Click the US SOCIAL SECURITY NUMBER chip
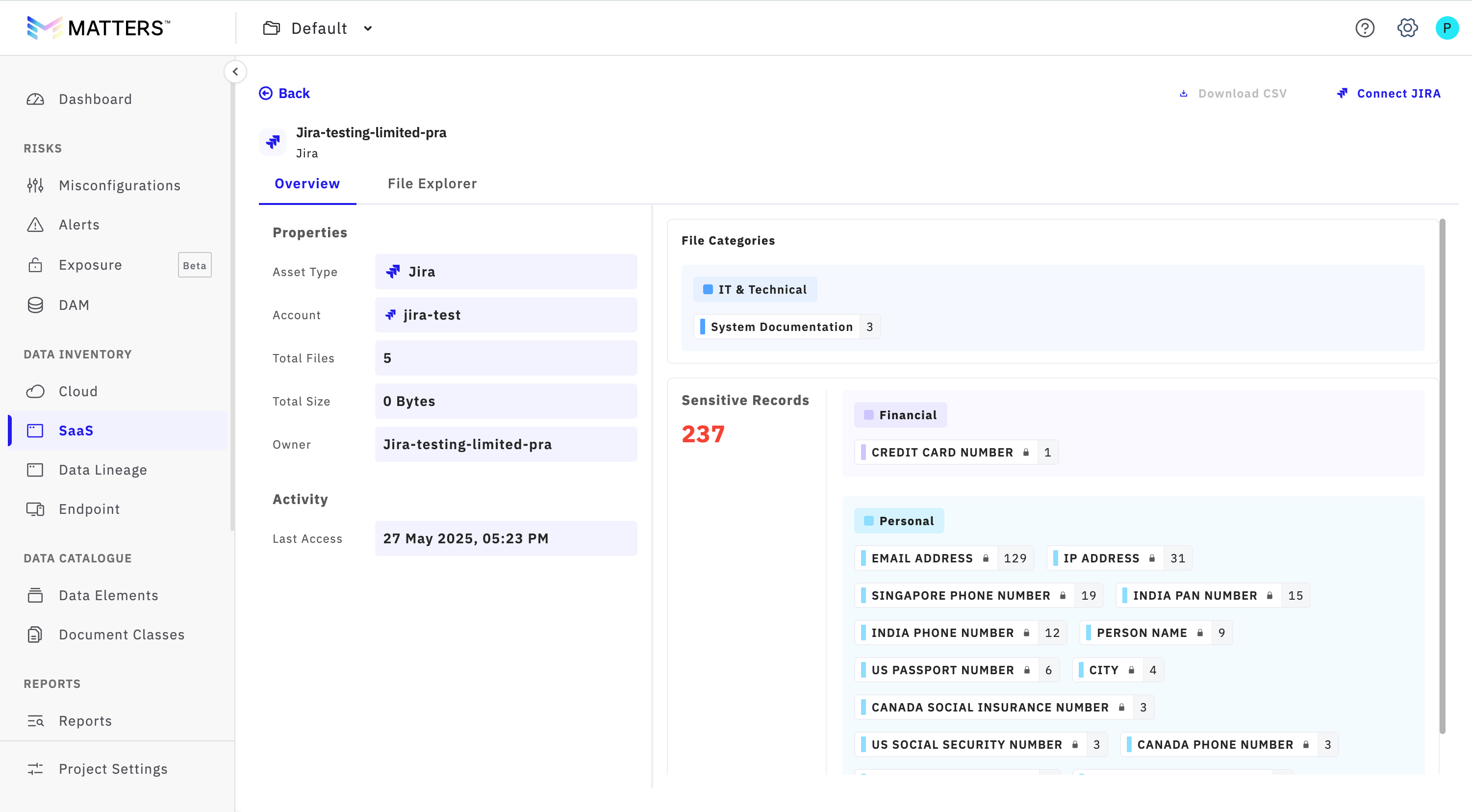Screen dimensions: 1472x812 pyautogui.click(x=981, y=744)
